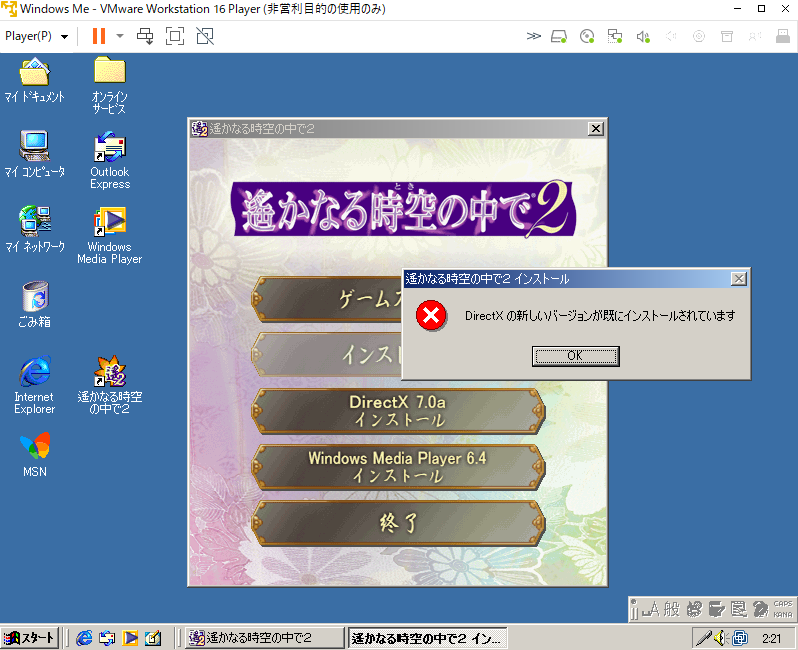
Task: Click the スタート button
Action: pyautogui.click(x=30, y=638)
